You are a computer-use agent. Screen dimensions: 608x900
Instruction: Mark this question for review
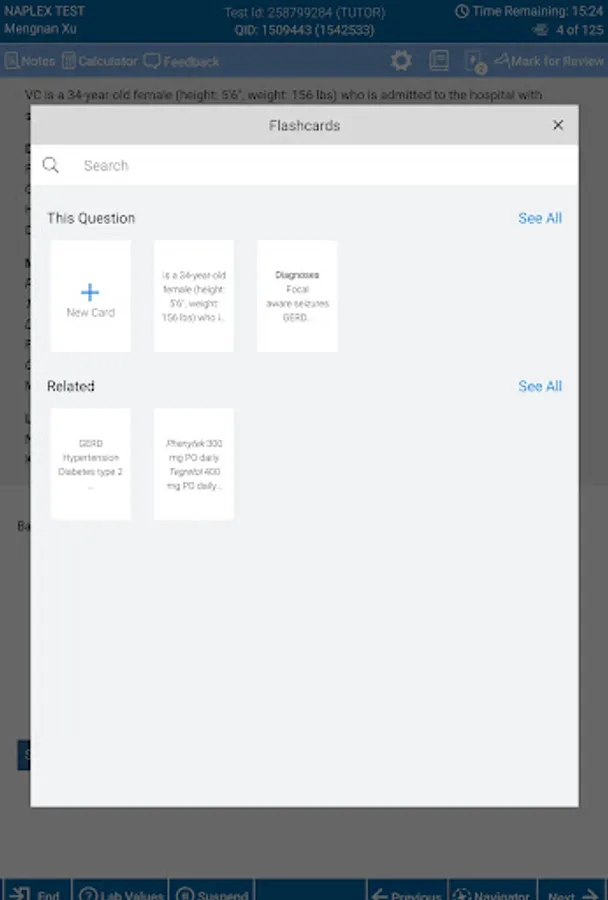click(x=548, y=61)
